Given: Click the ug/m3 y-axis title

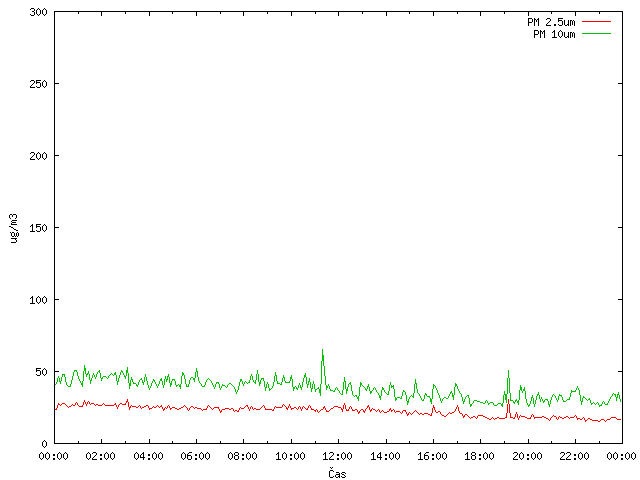Looking at the screenshot, I should (x=13, y=228).
